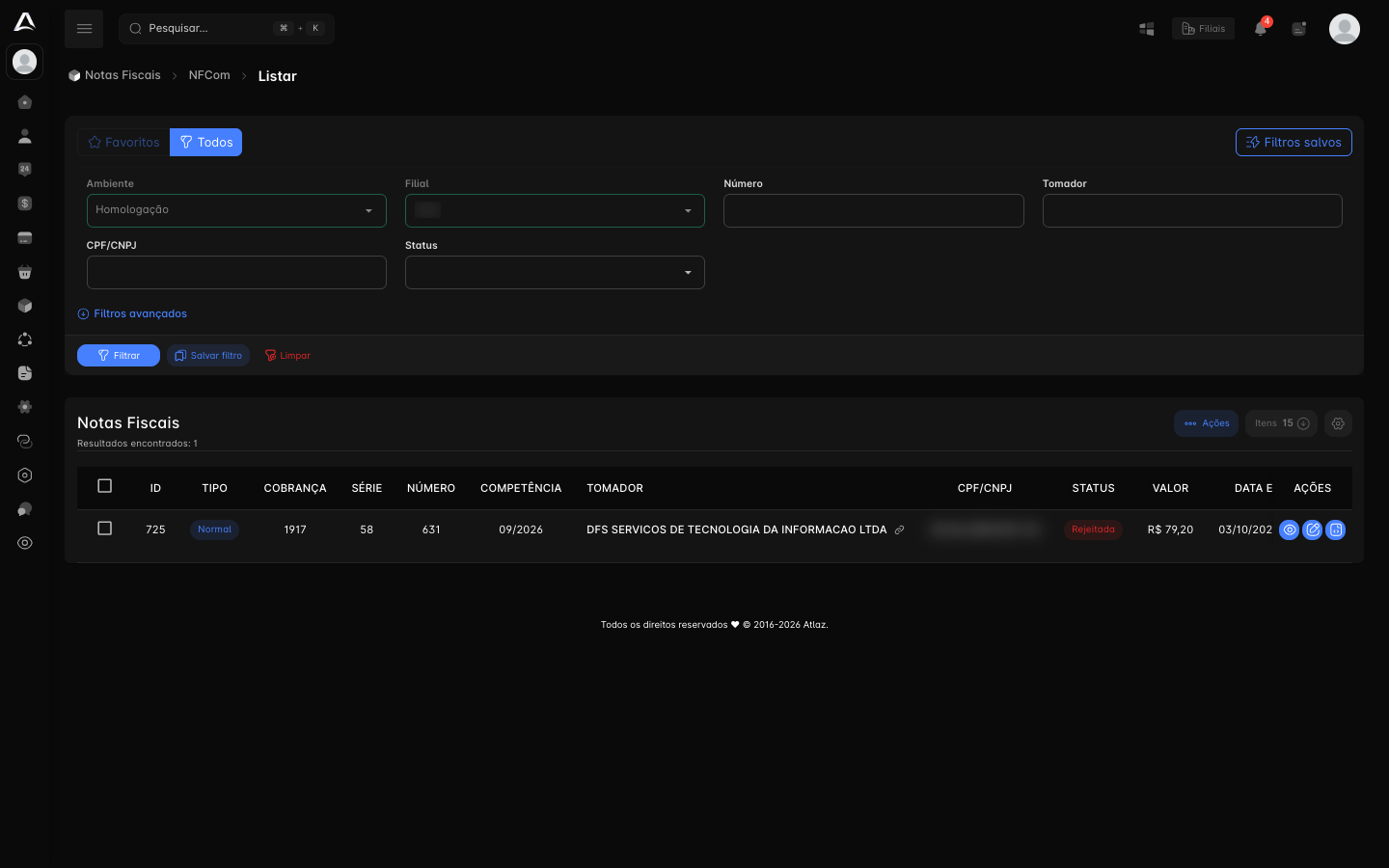This screenshot has height=868, width=1389.
Task: Open the Ações dropdown above the table
Action: [x=1206, y=423]
